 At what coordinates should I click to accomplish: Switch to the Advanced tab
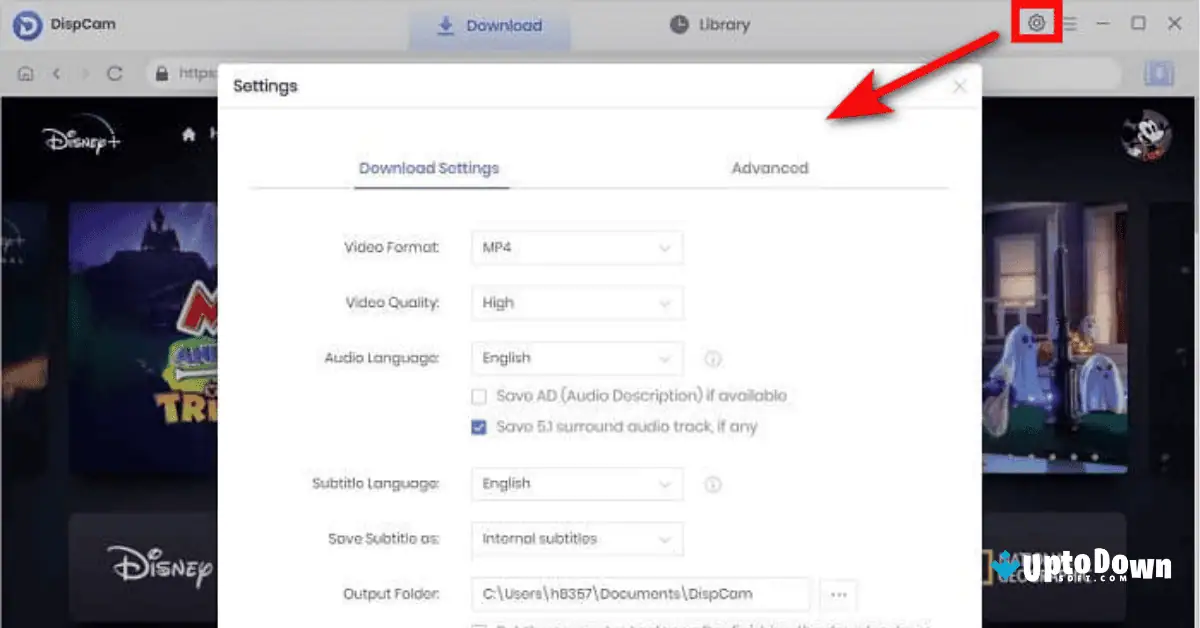770,168
